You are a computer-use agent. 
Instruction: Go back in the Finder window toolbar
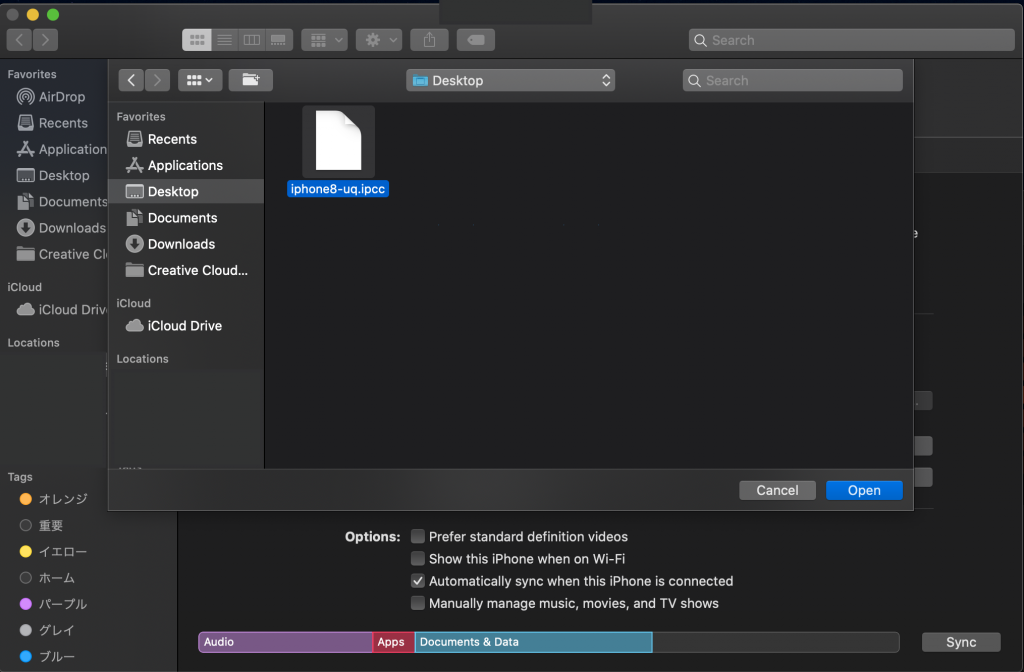[x=20, y=40]
